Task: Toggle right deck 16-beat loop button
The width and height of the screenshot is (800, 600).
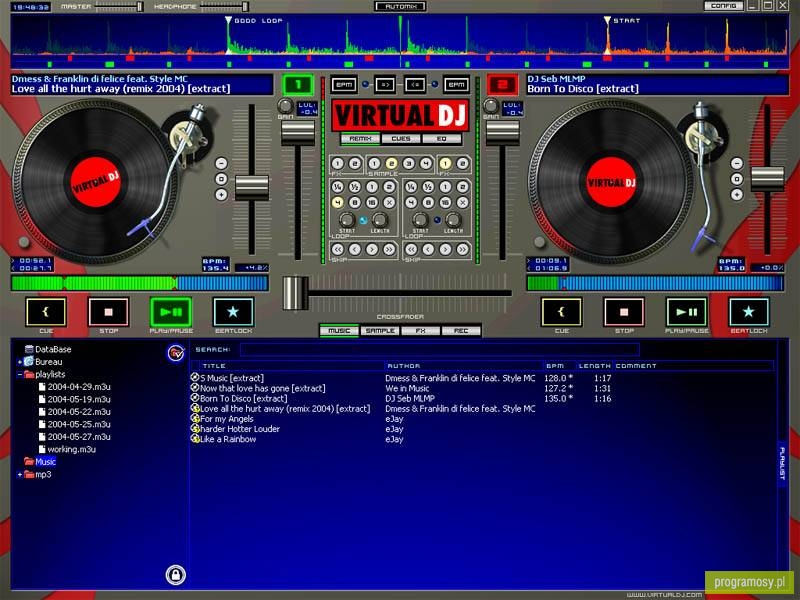Action: pos(445,203)
